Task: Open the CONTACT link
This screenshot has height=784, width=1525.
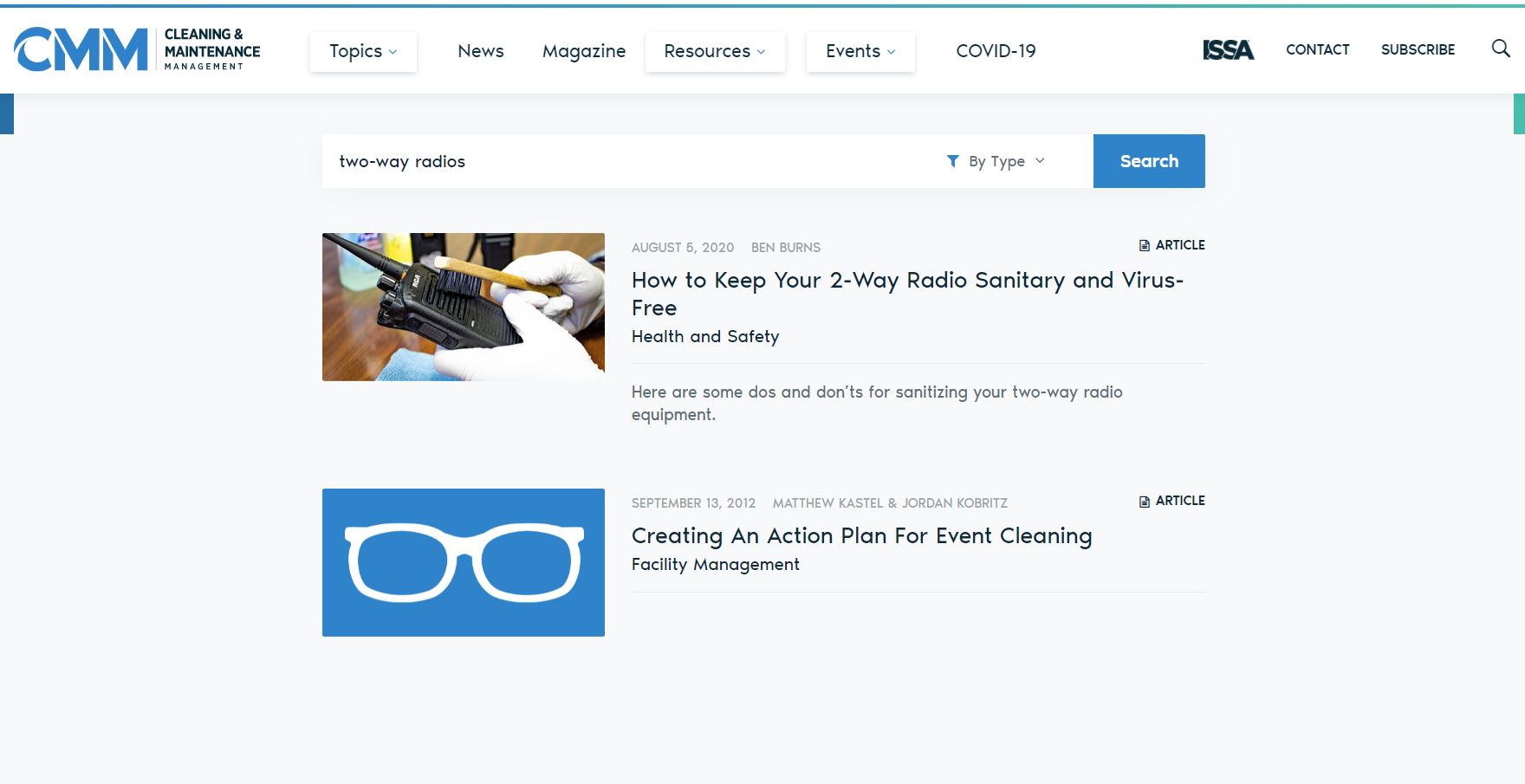Action: [x=1317, y=49]
